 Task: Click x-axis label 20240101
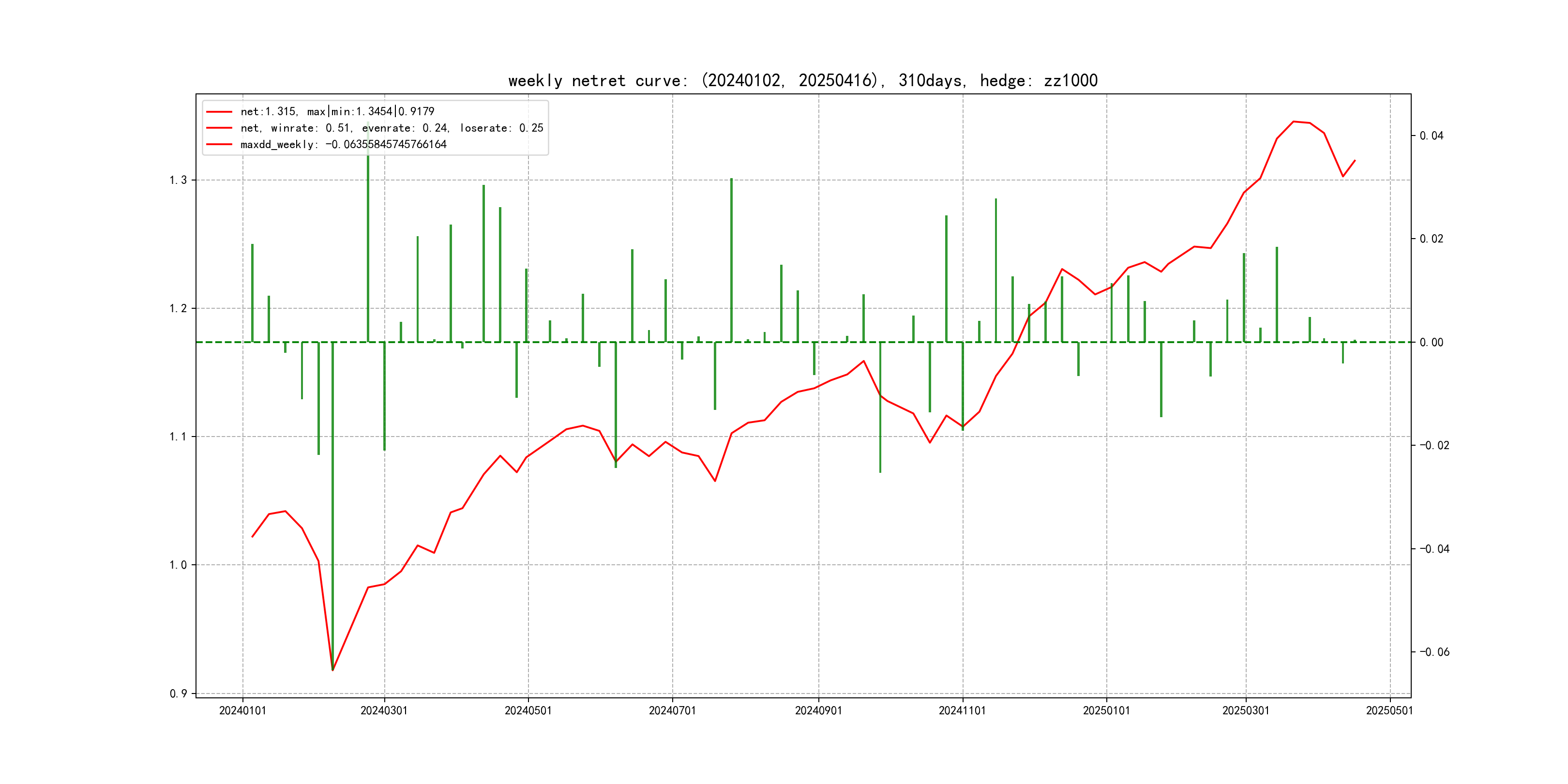click(x=242, y=710)
